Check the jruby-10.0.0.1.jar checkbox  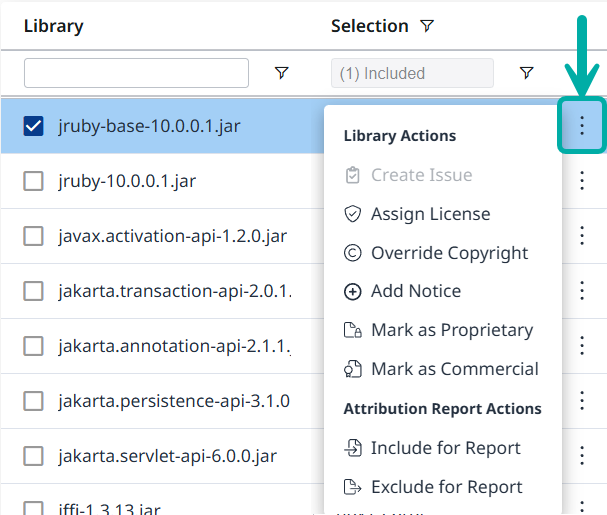pyautogui.click(x=33, y=181)
